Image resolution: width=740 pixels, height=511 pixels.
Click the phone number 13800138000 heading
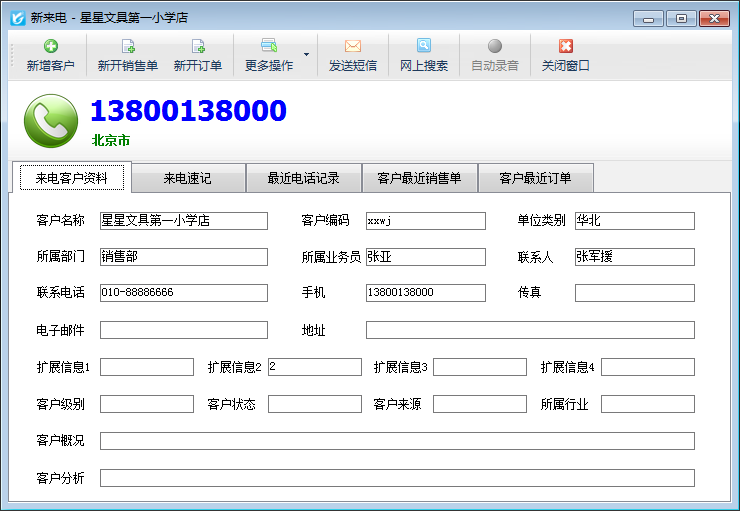pyautogui.click(x=188, y=111)
